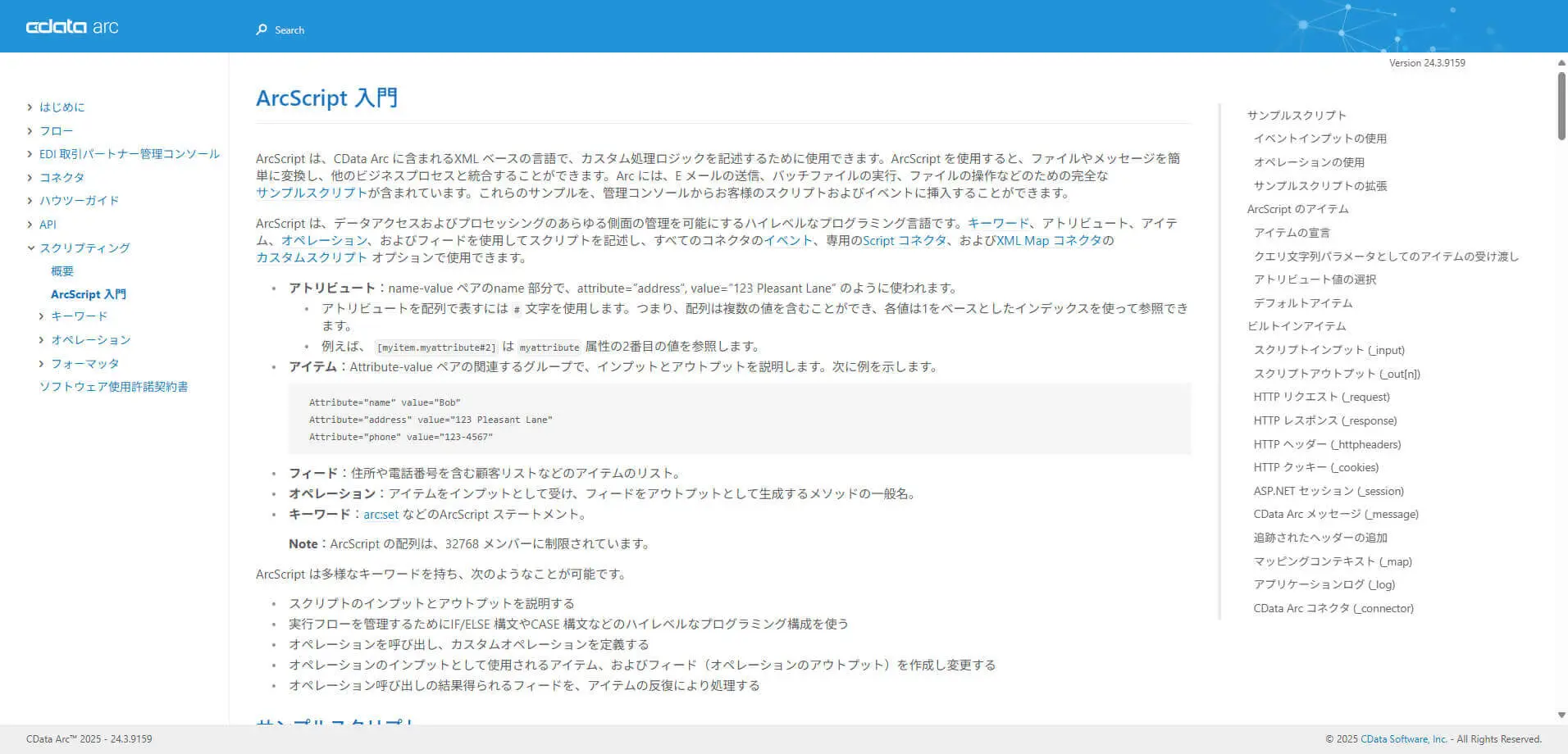Open ソフトウェア使用許諾契約書 in sidebar
The height and width of the screenshot is (754, 1568).
[x=114, y=387]
